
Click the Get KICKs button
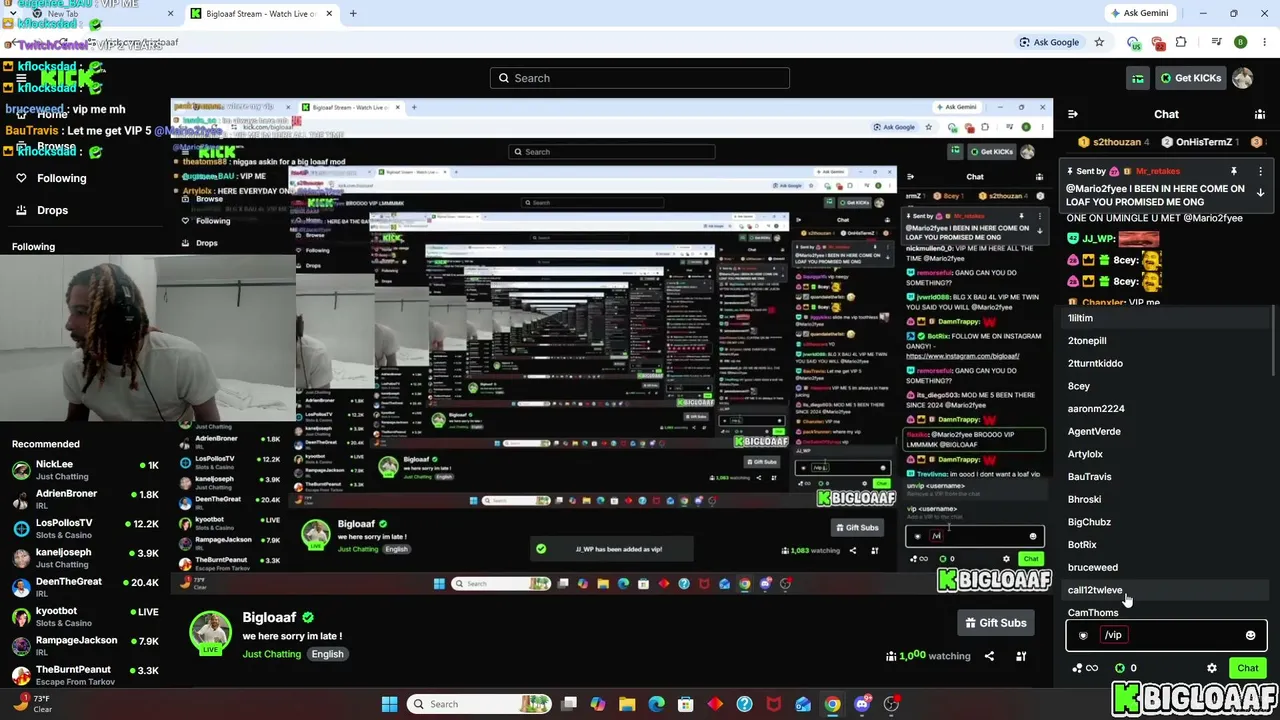coord(1190,78)
